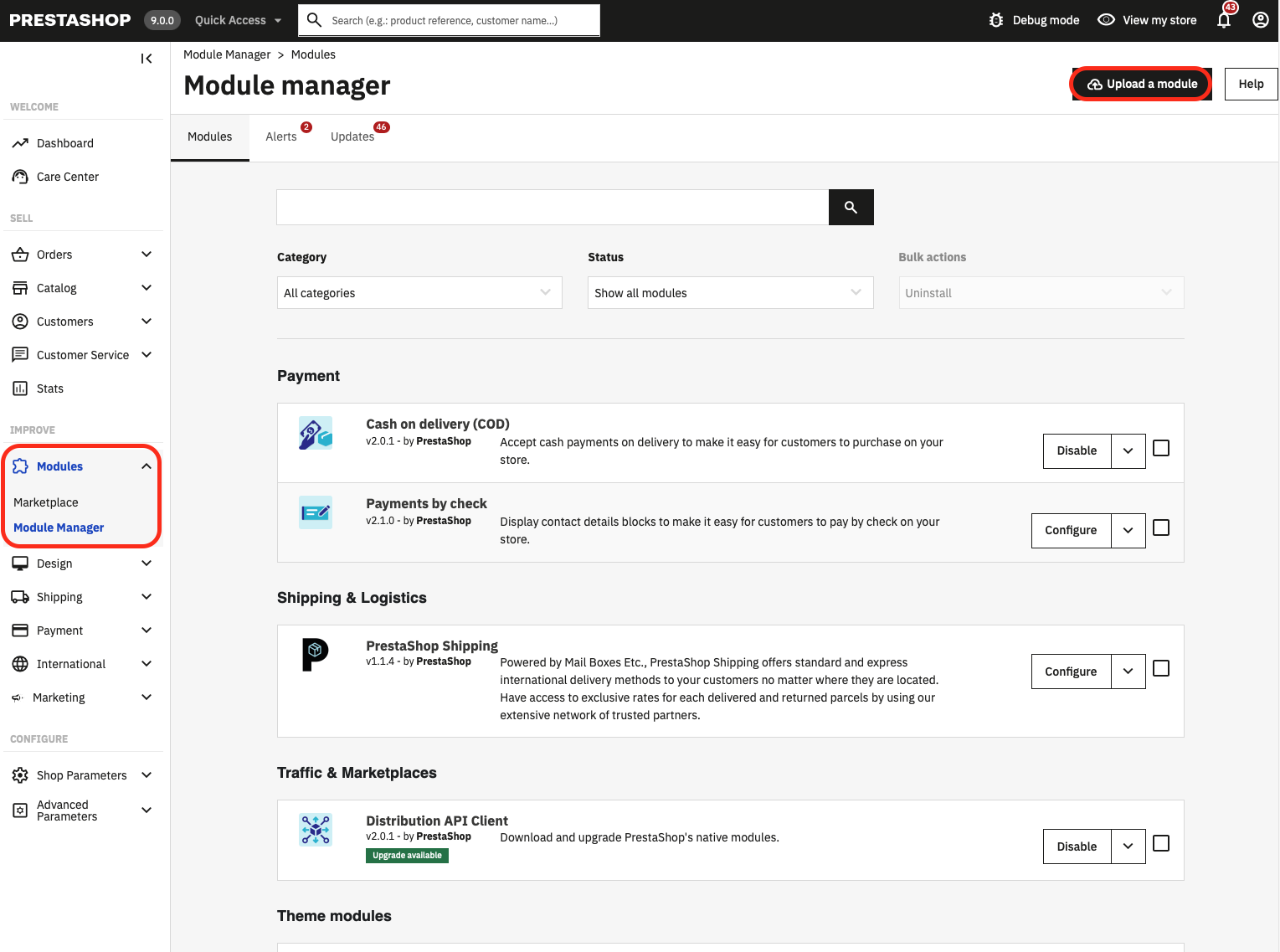Switch to the Updates tab

coord(352,137)
